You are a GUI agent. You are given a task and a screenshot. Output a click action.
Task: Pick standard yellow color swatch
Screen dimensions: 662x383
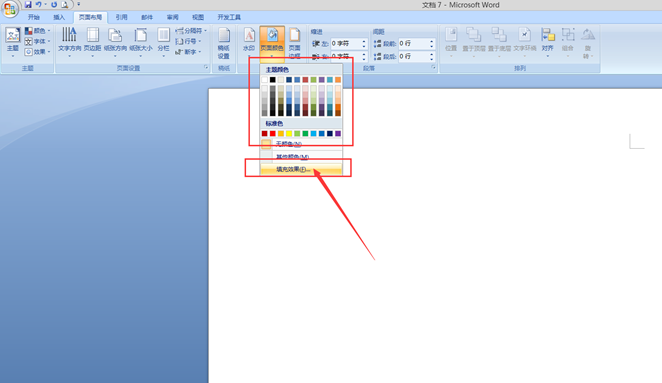pyautogui.click(x=289, y=133)
